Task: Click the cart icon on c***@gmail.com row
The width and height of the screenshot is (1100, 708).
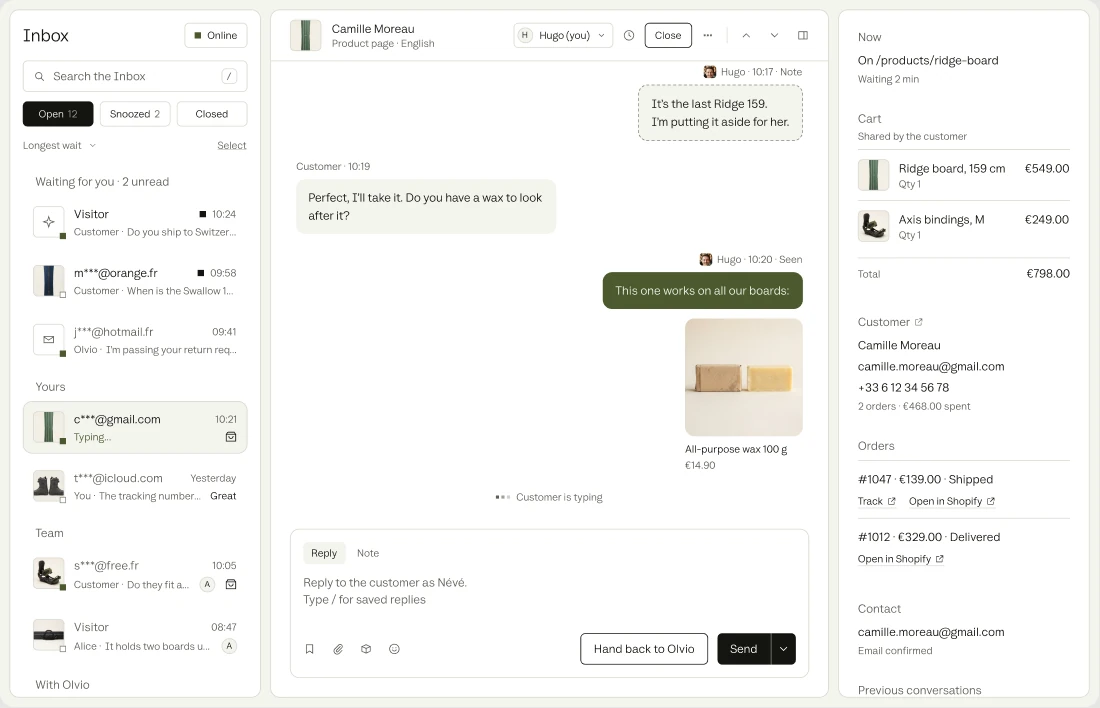Action: (231, 437)
